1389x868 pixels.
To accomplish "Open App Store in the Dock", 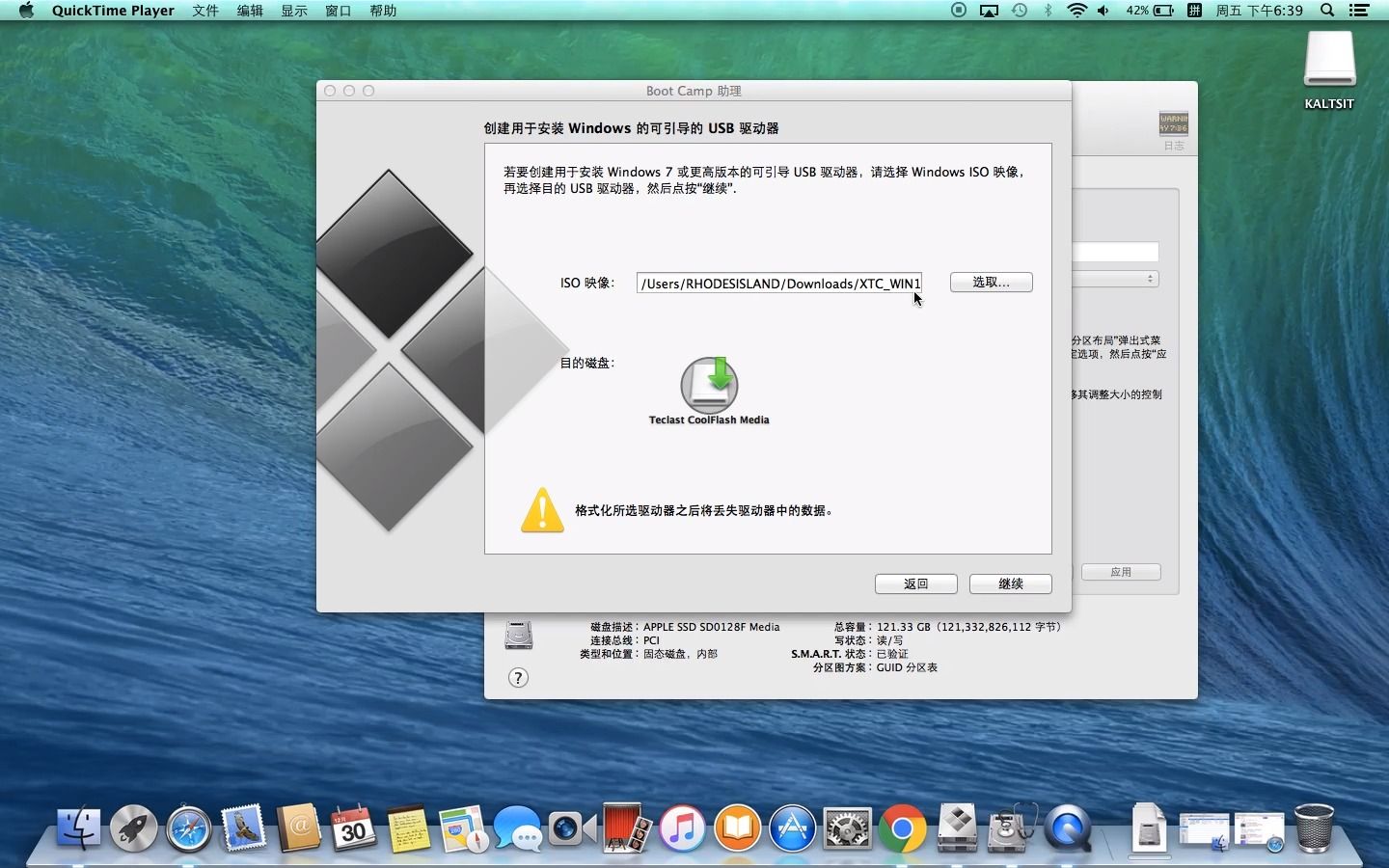I will coord(793,827).
